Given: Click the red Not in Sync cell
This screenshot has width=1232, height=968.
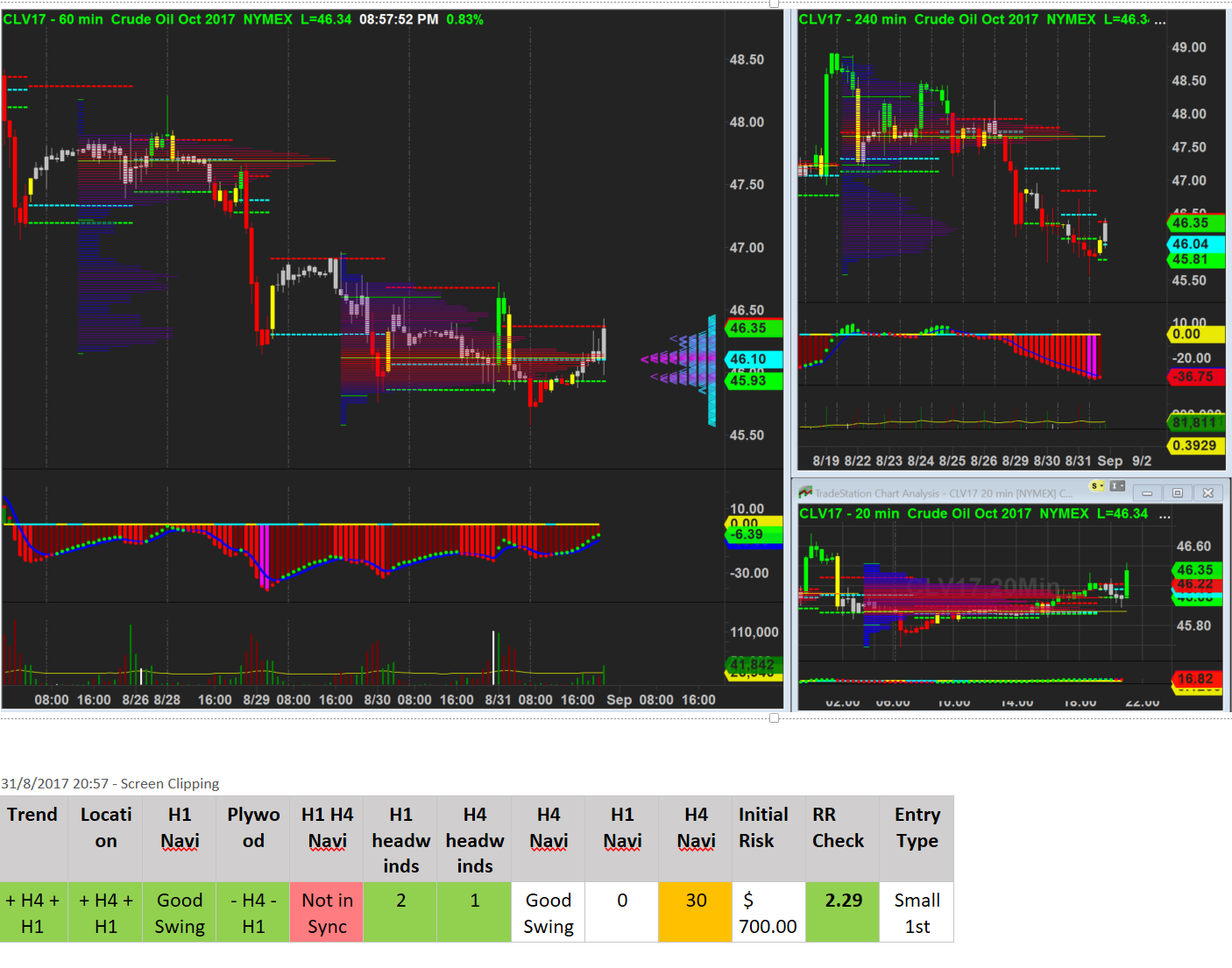Looking at the screenshot, I should pyautogui.click(x=327, y=913).
